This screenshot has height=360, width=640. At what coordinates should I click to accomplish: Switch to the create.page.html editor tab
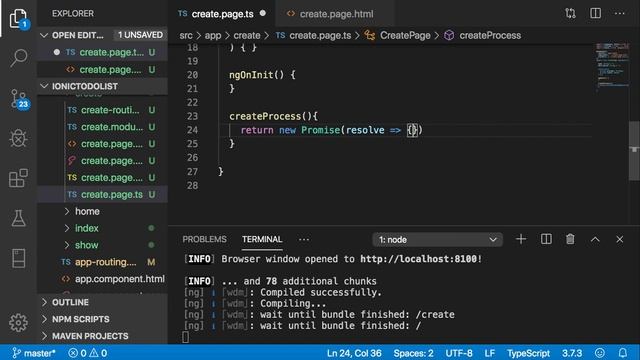(x=336, y=14)
